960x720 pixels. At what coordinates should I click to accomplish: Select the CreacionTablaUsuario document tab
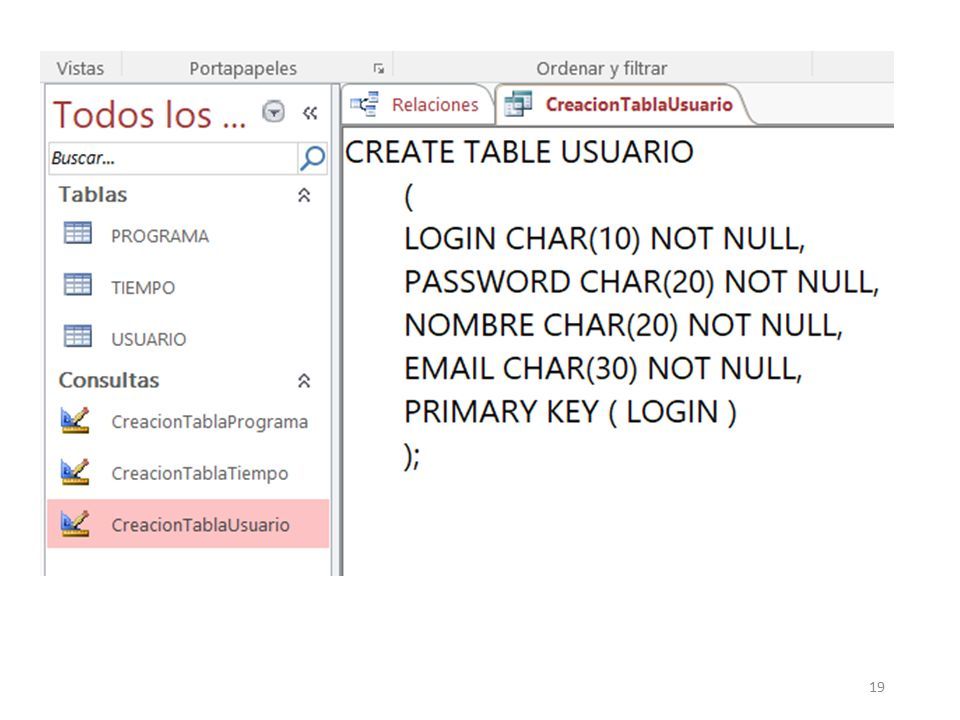[620, 105]
